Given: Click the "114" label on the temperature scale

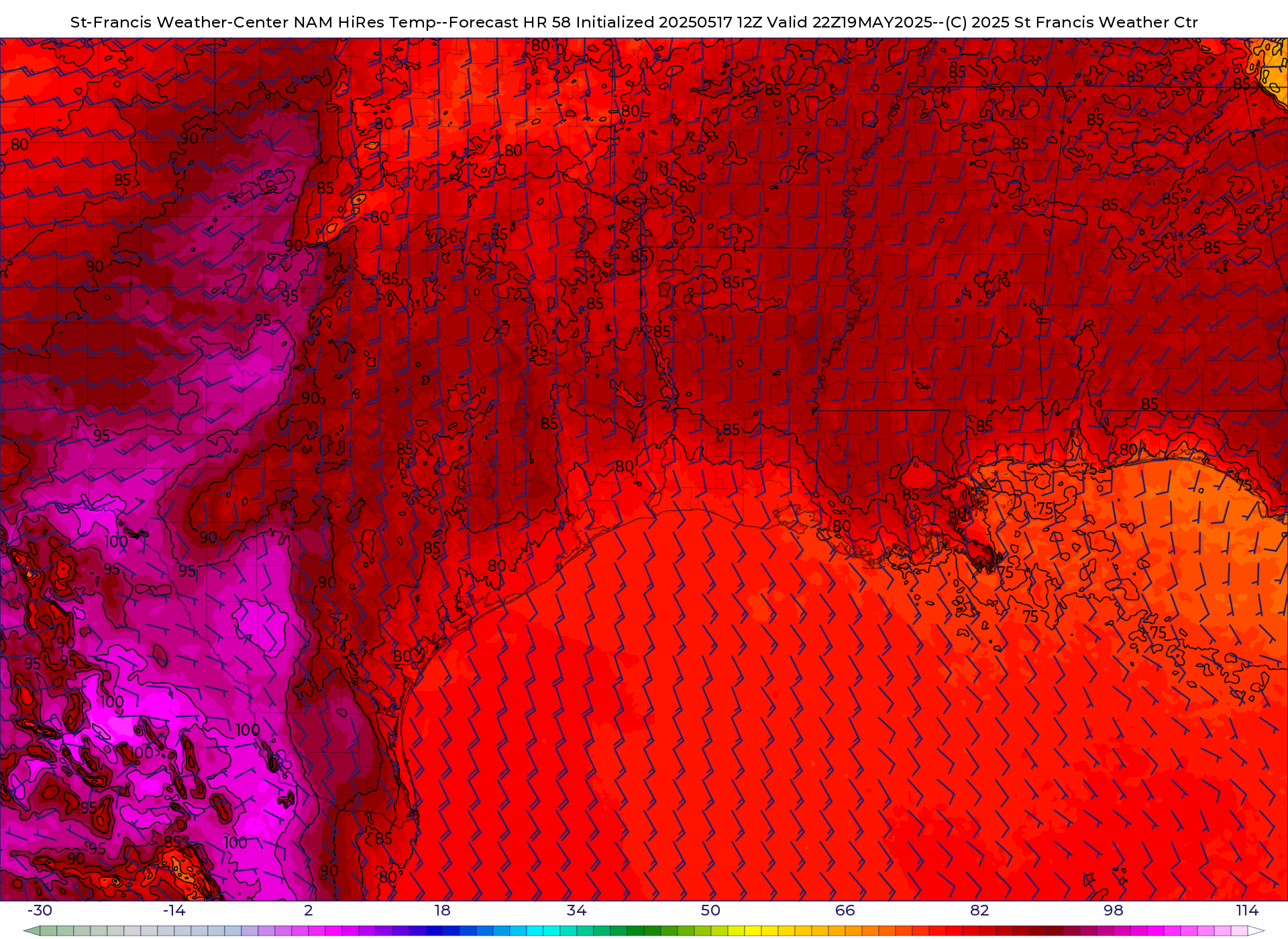Looking at the screenshot, I should 1247,910.
